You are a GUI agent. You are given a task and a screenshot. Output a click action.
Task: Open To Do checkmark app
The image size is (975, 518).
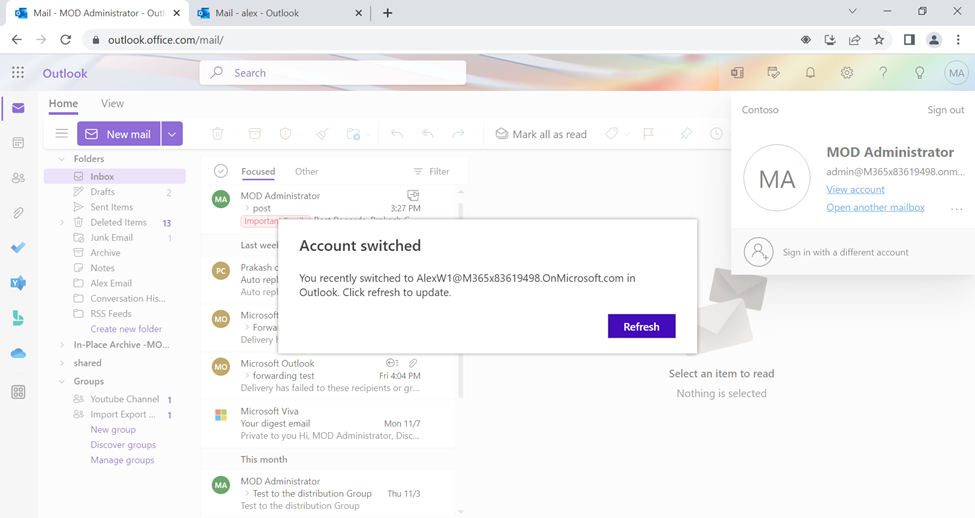point(18,247)
